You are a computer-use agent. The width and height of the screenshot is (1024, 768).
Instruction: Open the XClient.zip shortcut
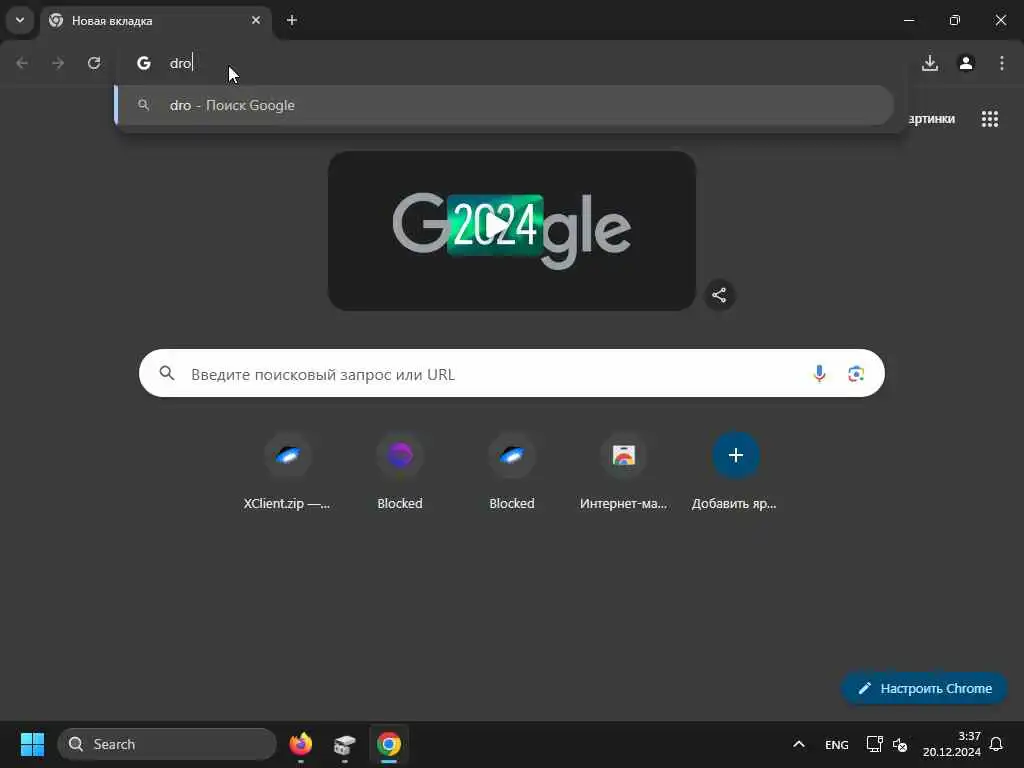click(287, 473)
